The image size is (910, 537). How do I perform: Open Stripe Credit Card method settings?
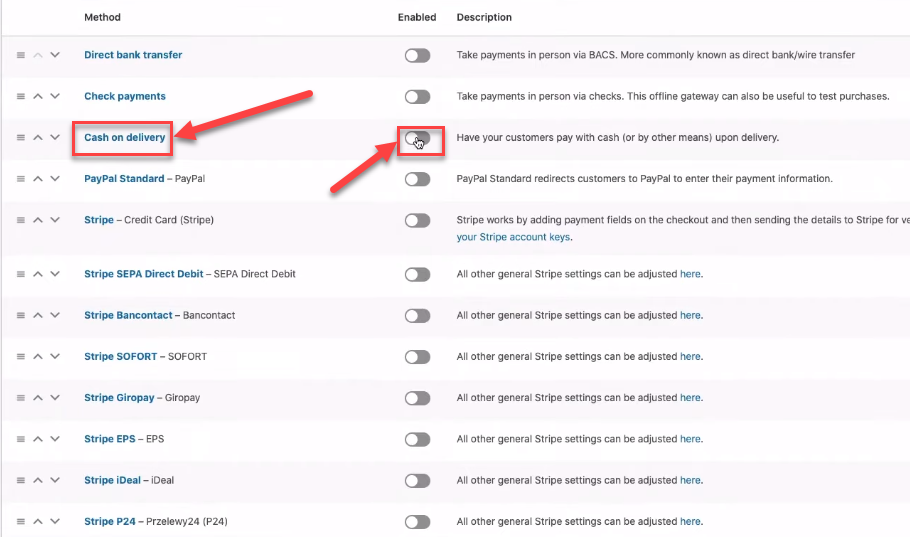point(99,220)
